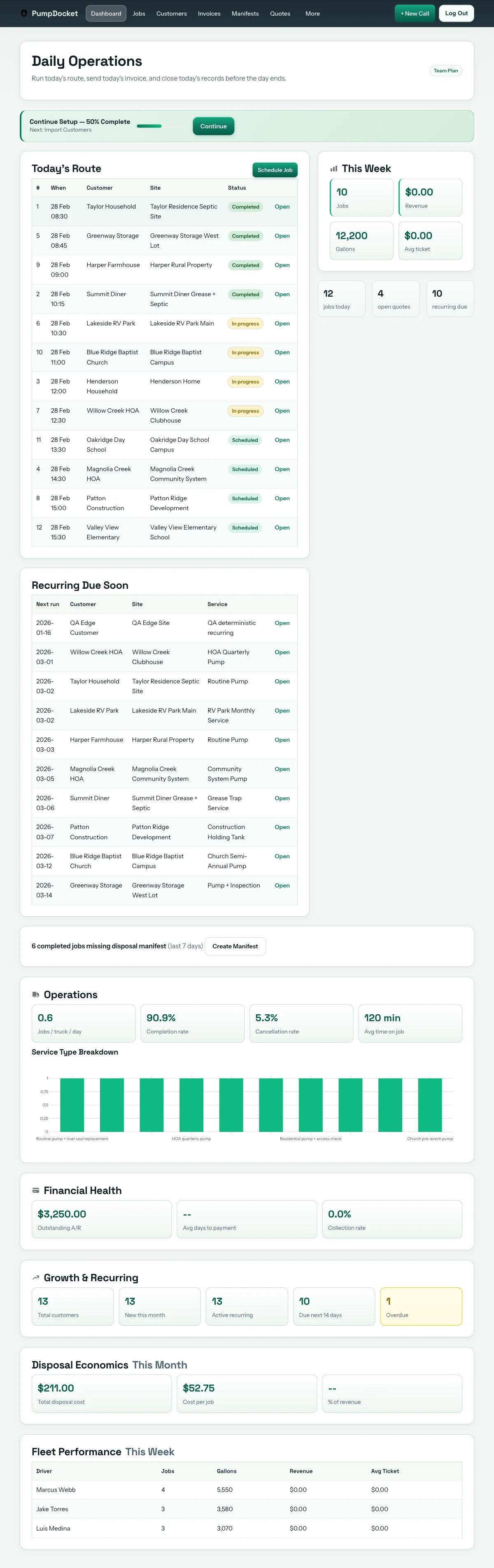The width and height of the screenshot is (494, 1568).
Task: Open the Construction Holding Tank recurring entry
Action: click(282, 827)
